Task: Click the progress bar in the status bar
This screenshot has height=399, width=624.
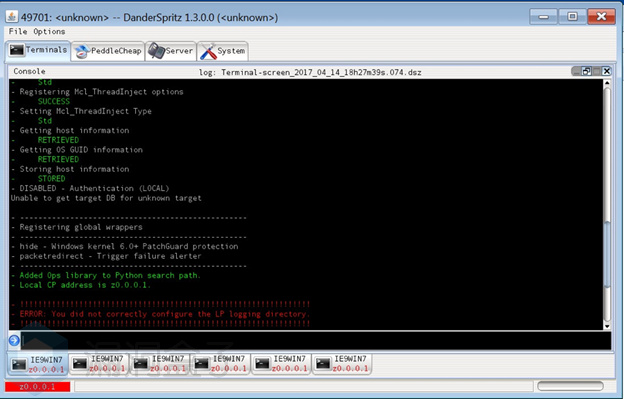Action: point(570,386)
